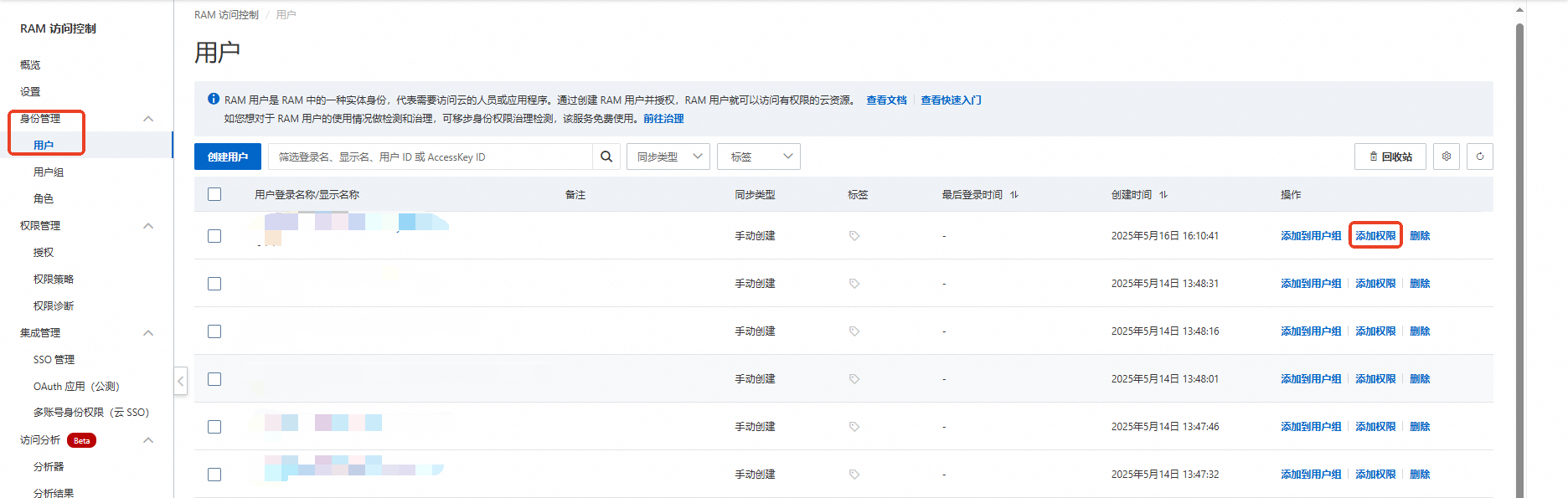Click RAM 访问控制 breadcrumb link

tap(226, 14)
